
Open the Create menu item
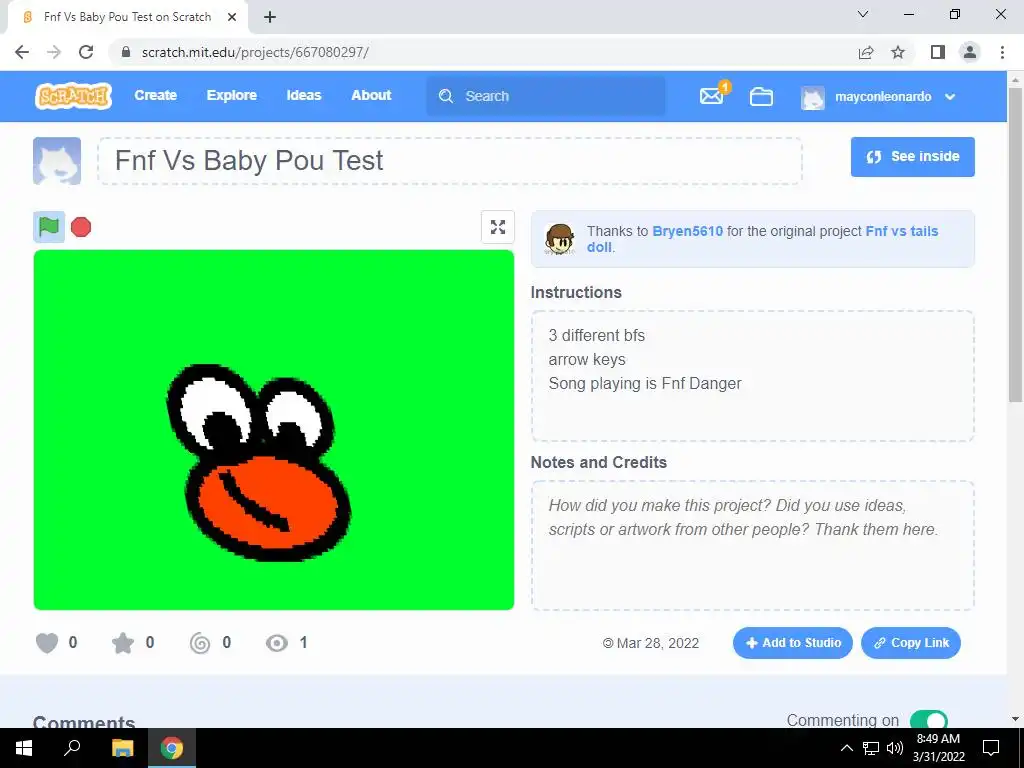[155, 95]
